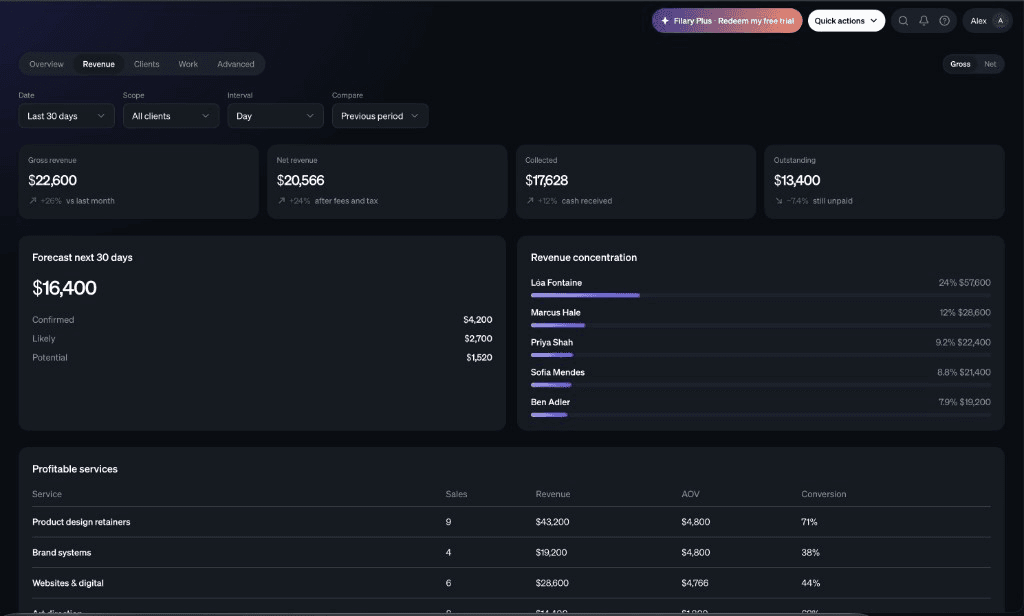The height and width of the screenshot is (616, 1024).
Task: Open notifications bell icon
Action: coord(923,21)
